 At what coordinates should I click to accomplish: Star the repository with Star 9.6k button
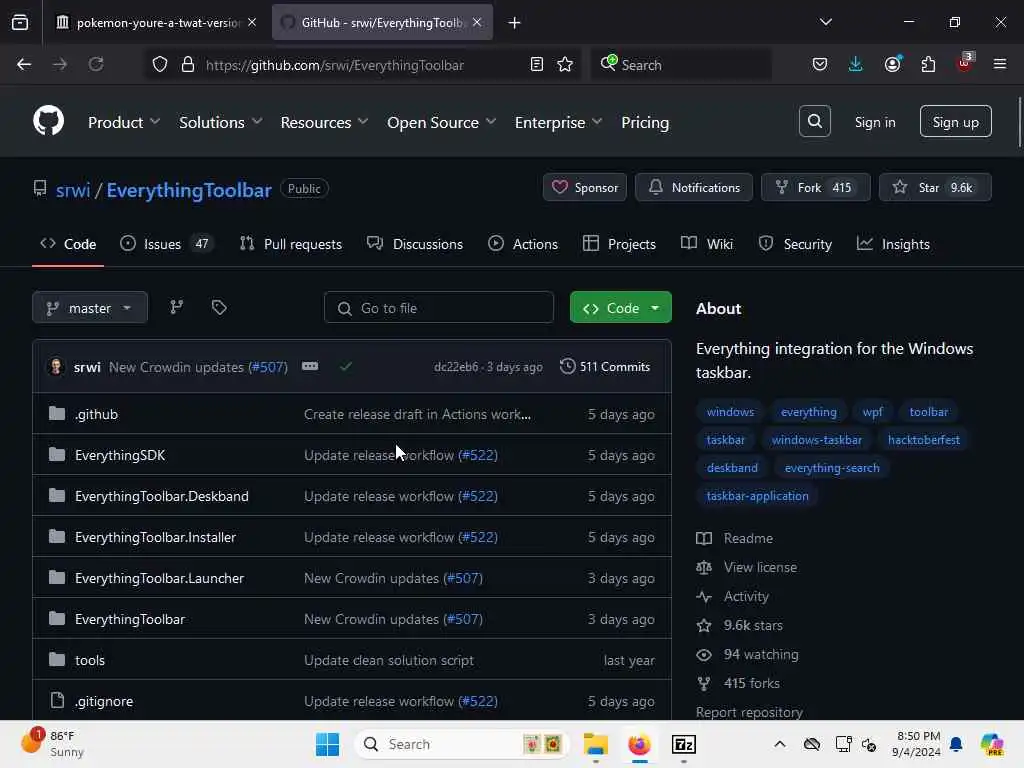tap(935, 187)
